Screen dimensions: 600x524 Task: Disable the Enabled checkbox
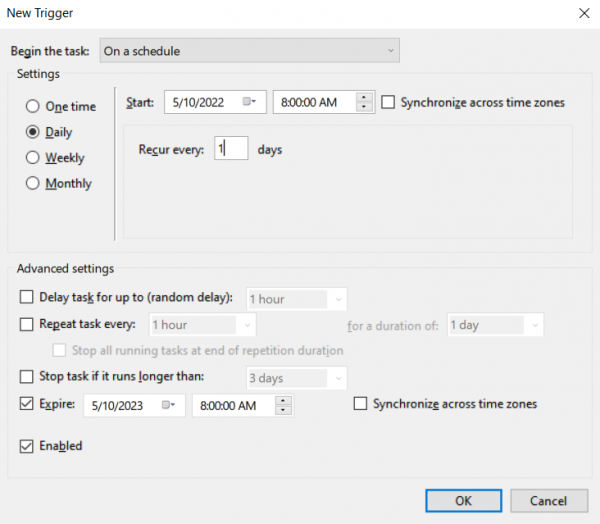tap(26, 446)
